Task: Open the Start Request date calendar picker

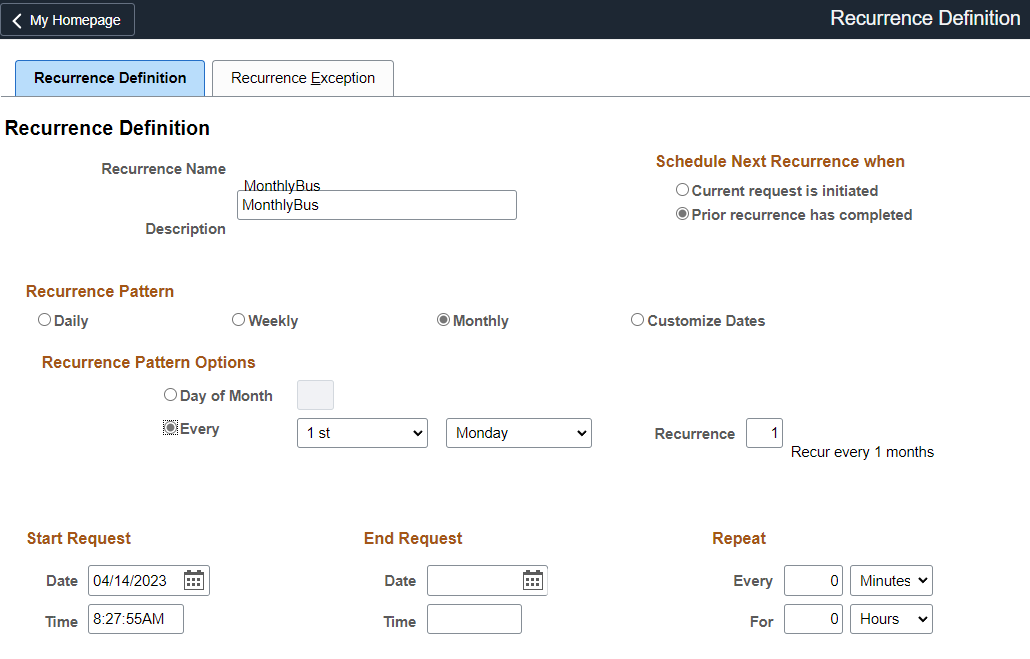Action: [x=193, y=580]
